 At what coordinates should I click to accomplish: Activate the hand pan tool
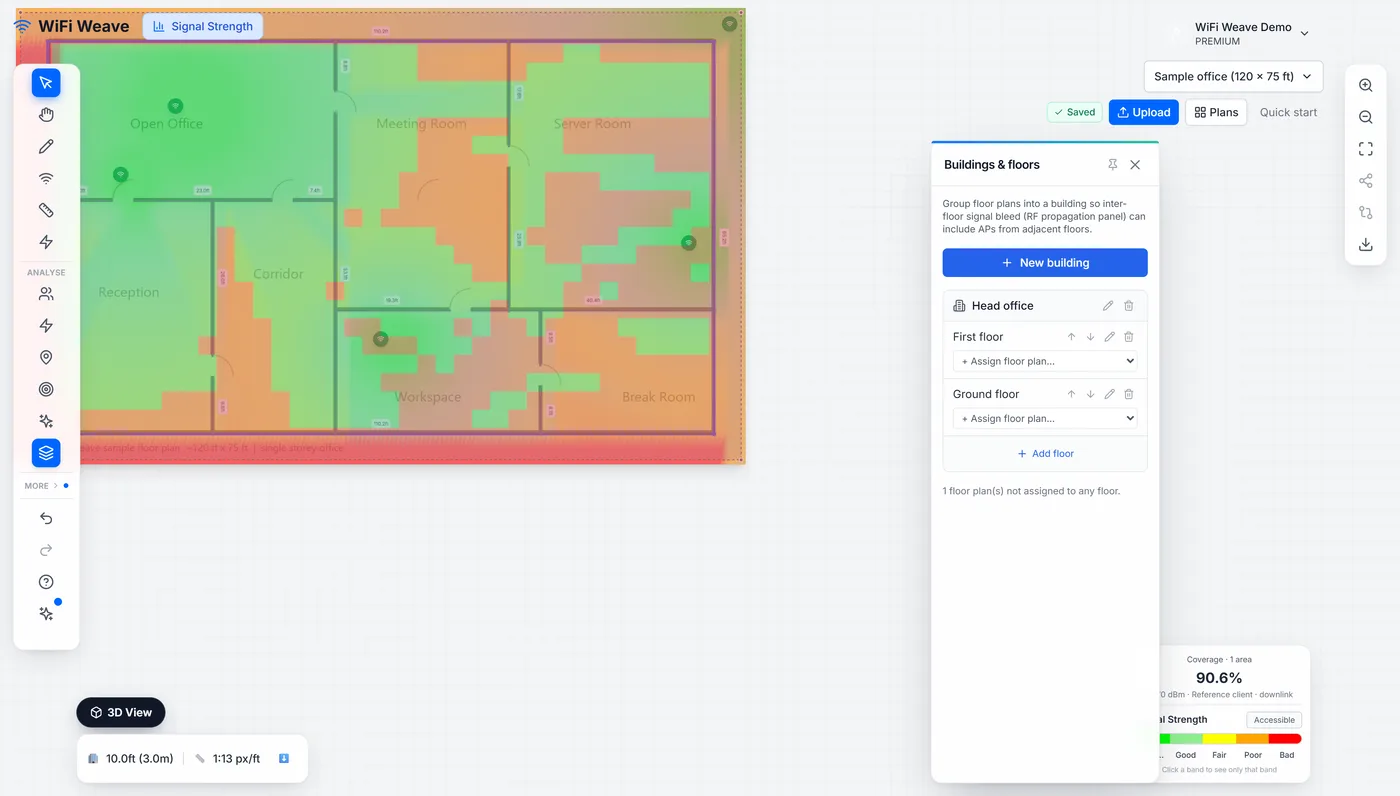click(x=46, y=115)
